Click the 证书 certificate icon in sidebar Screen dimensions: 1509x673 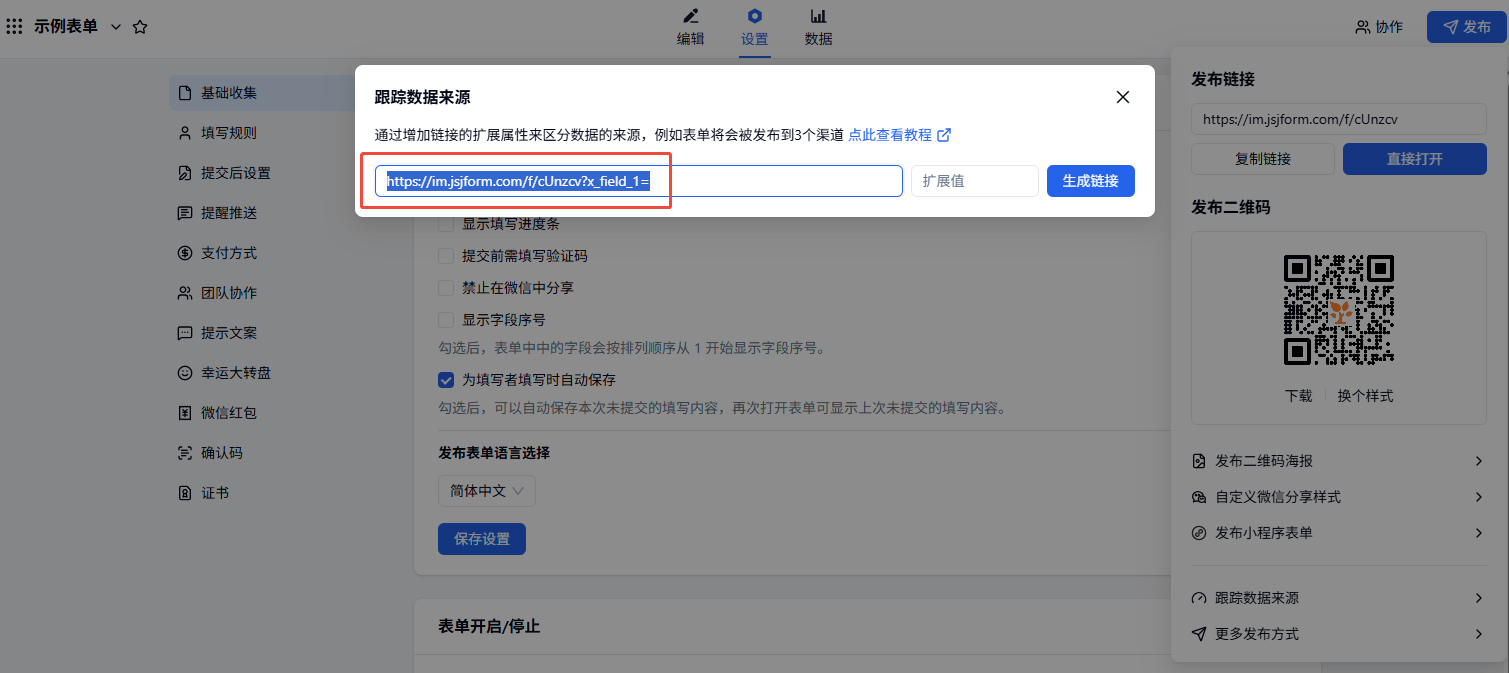click(184, 493)
